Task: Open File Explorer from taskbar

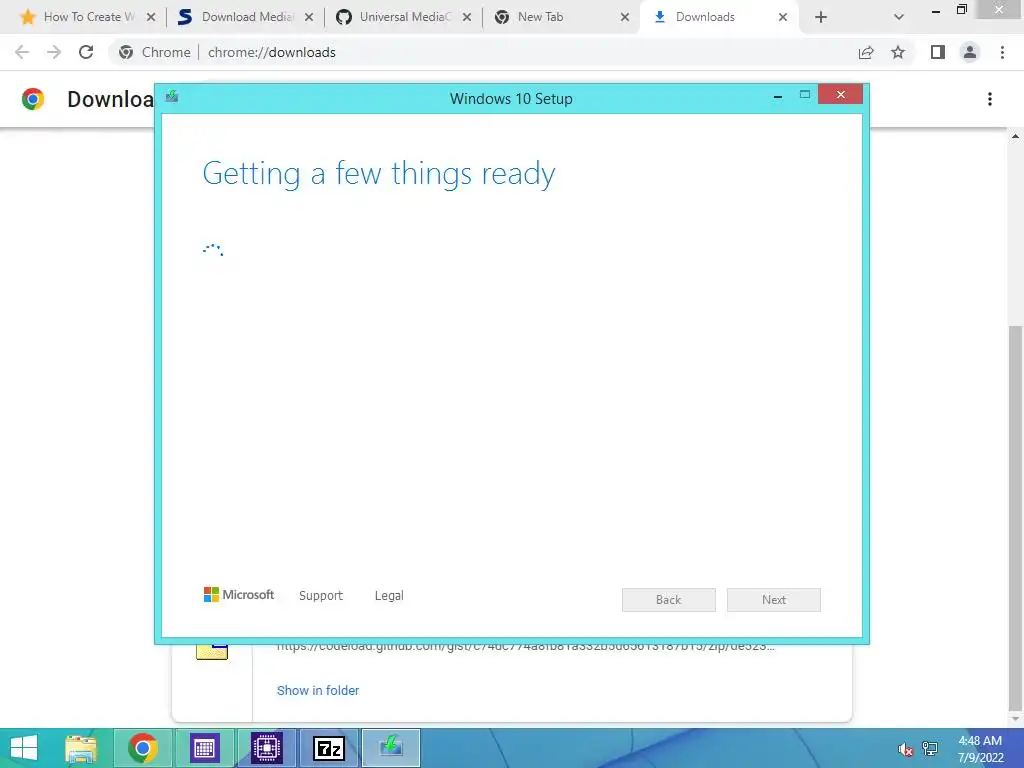Action: 81,748
